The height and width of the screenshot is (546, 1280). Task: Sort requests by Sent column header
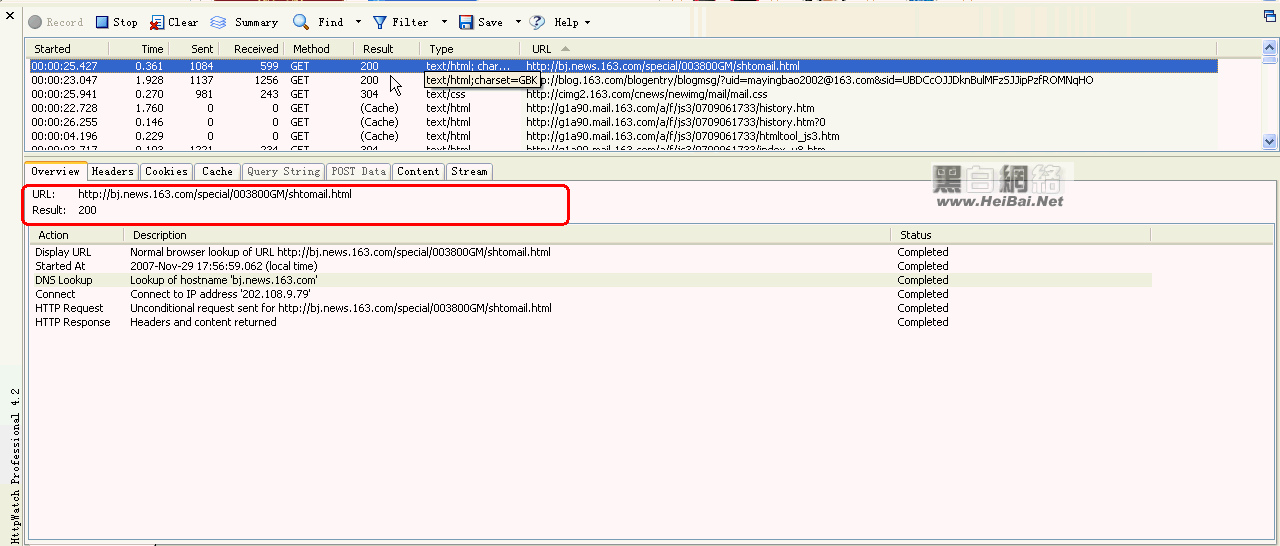click(x=192, y=49)
